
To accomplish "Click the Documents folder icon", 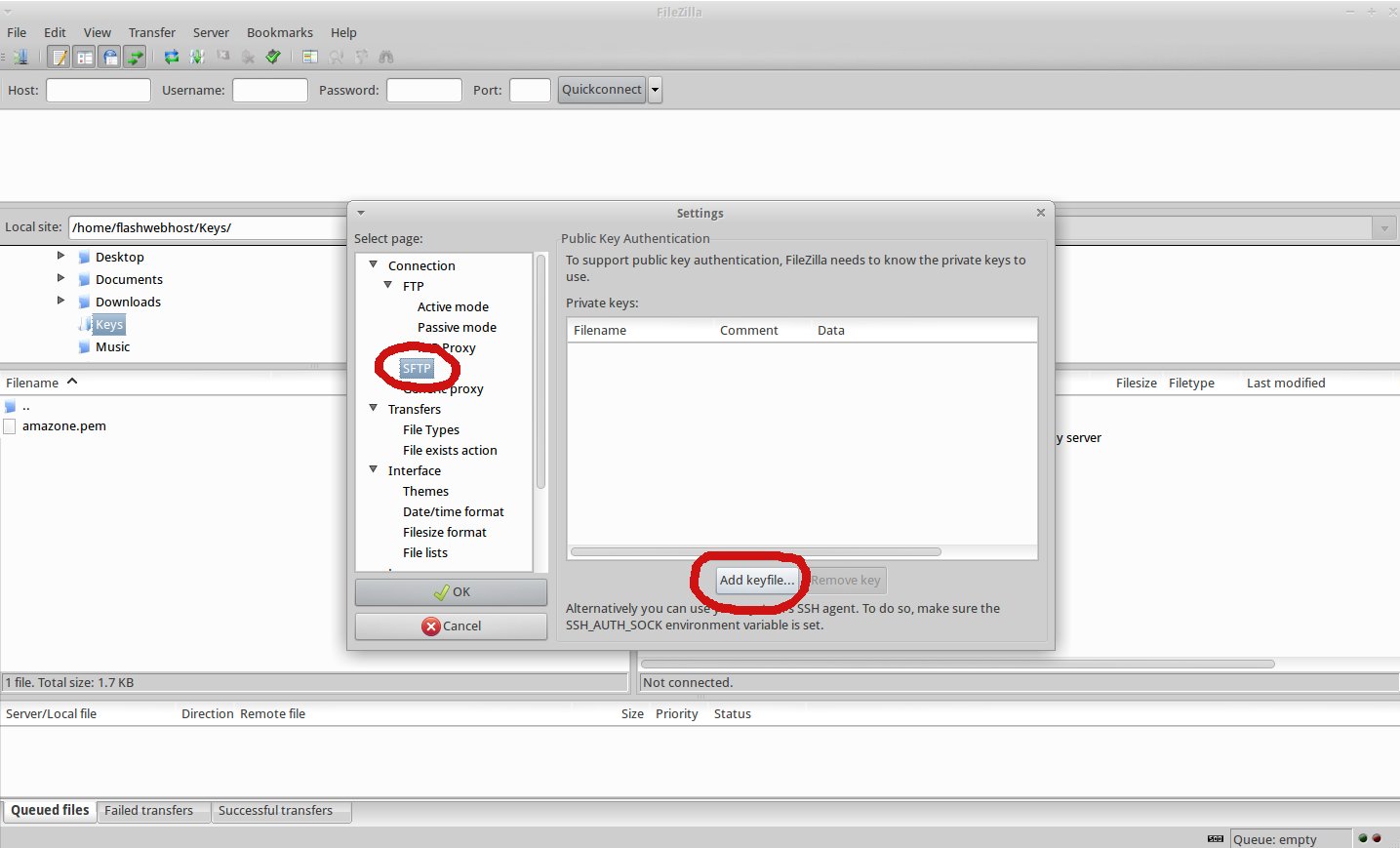I will (x=84, y=279).
